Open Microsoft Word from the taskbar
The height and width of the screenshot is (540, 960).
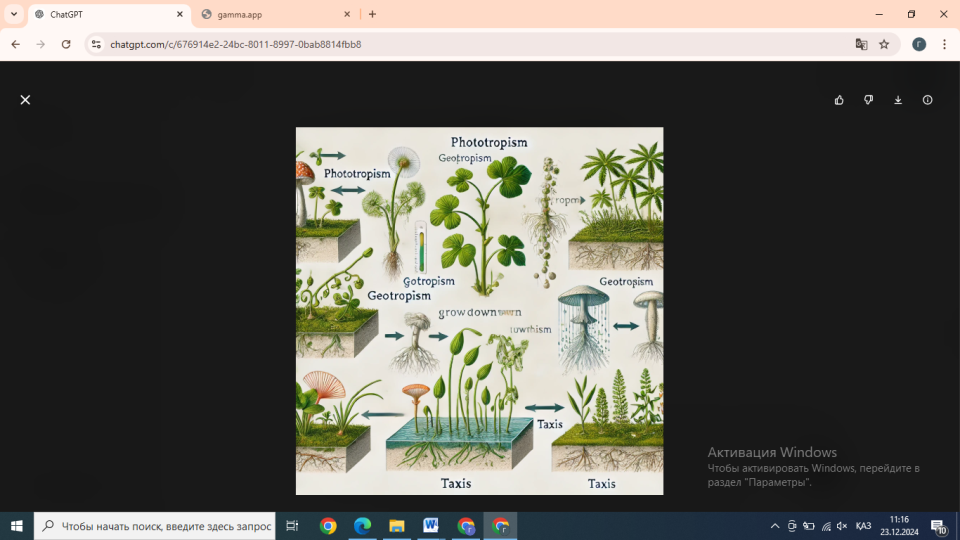click(431, 526)
